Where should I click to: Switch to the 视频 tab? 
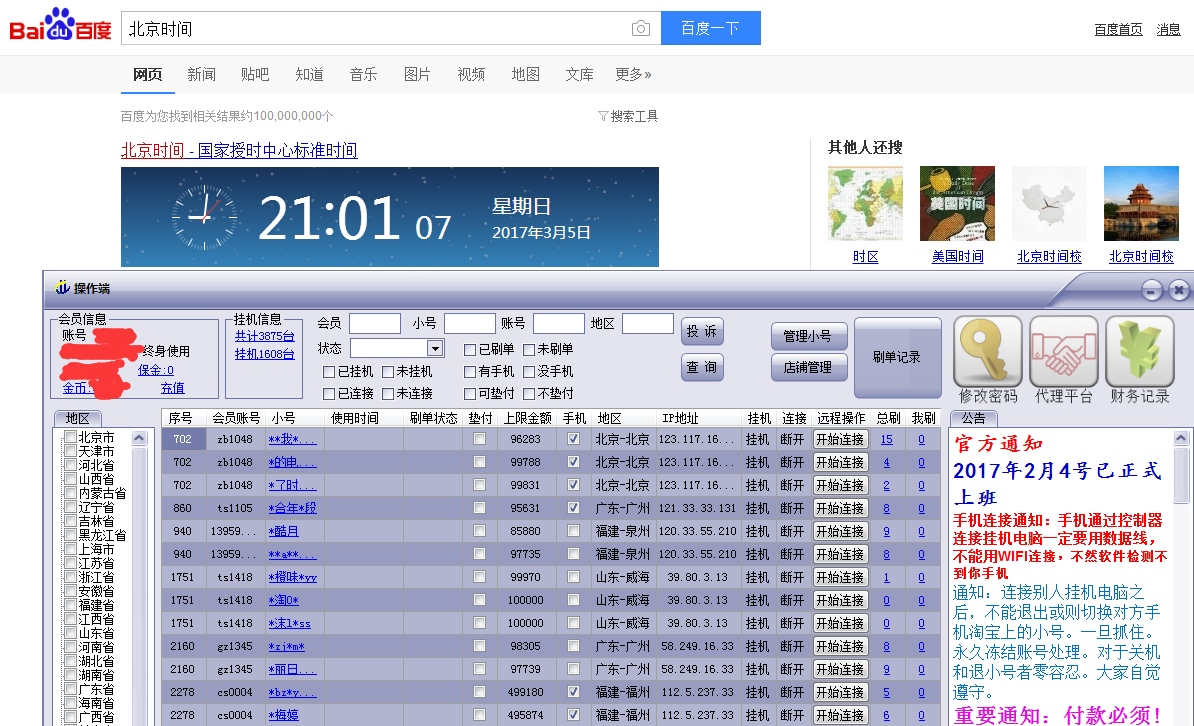(x=471, y=73)
